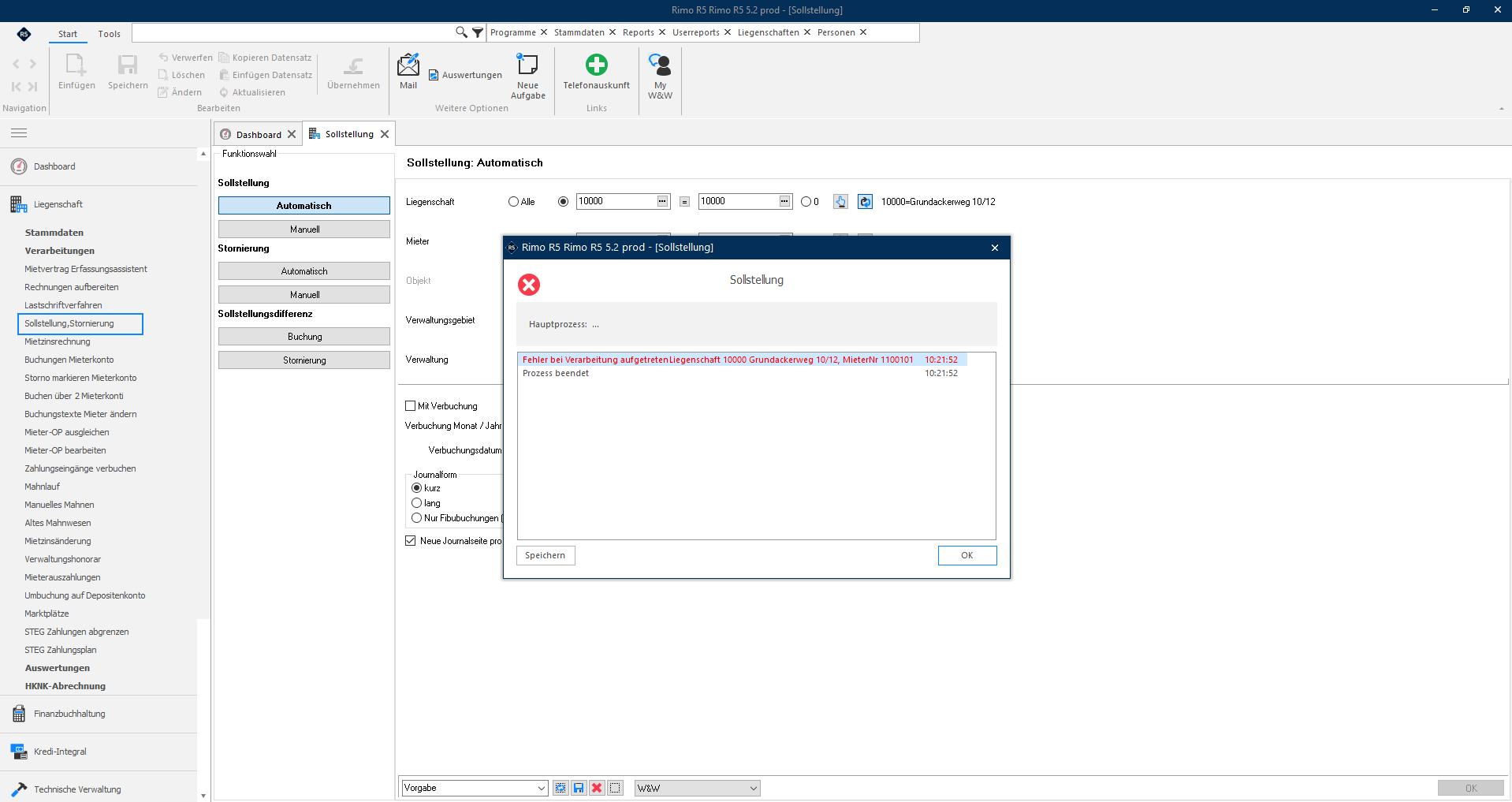
Task: Click the filter funnel icon
Action: pos(478,32)
